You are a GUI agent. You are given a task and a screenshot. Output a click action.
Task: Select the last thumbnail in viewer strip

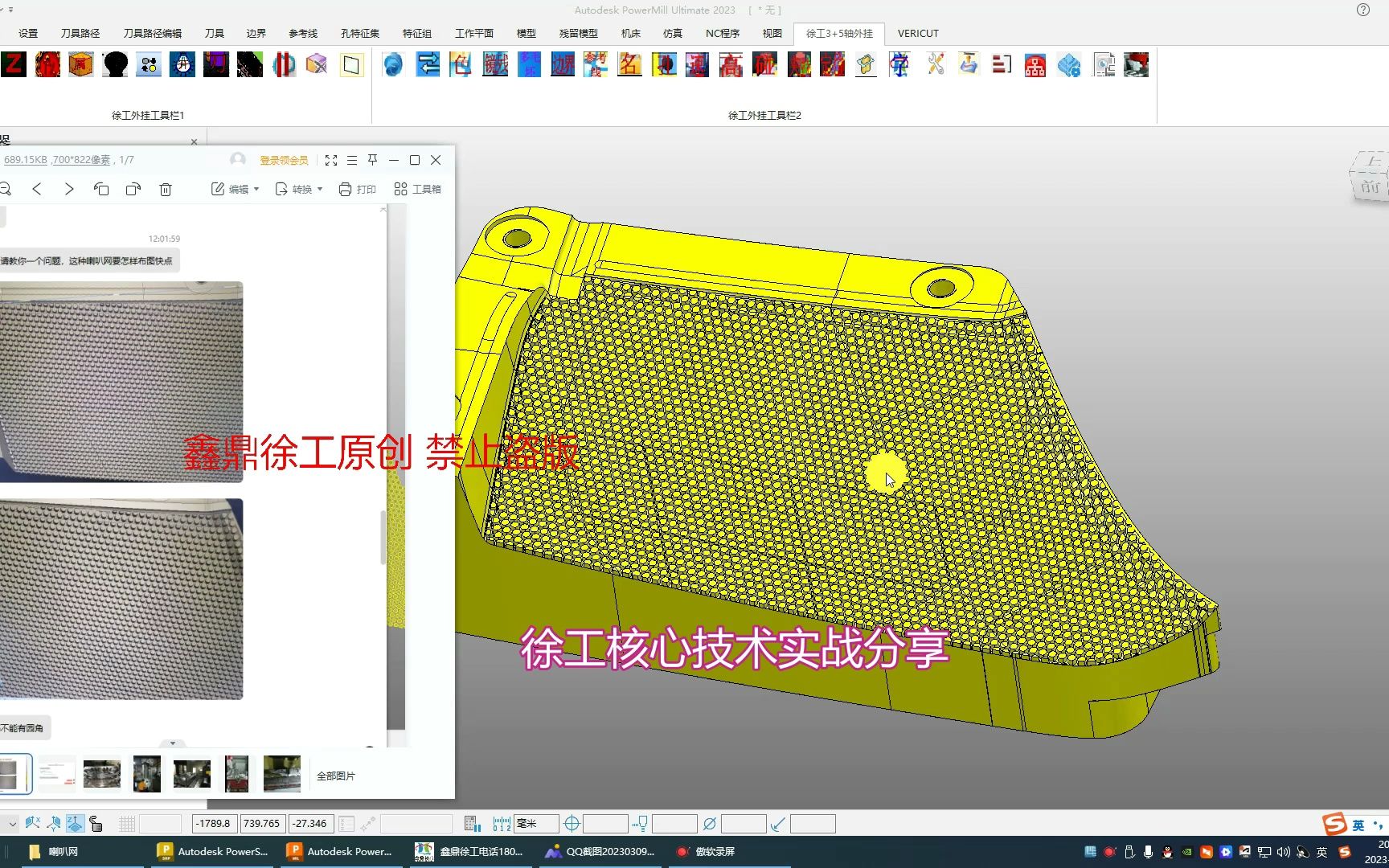click(282, 774)
